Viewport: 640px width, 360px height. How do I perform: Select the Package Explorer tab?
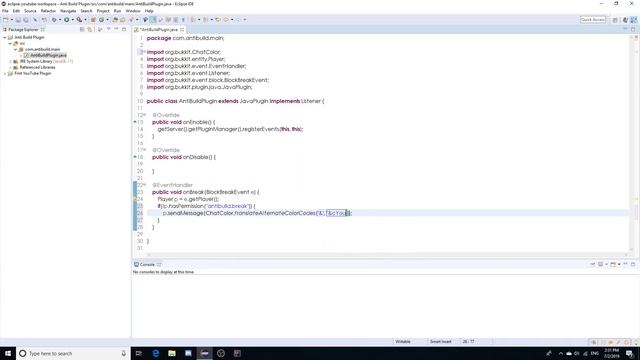pyautogui.click(x=23, y=29)
